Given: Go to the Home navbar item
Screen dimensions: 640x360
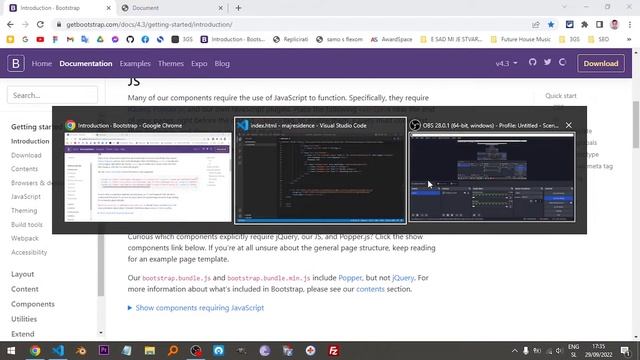Looking at the screenshot, I should pyautogui.click(x=42, y=64).
